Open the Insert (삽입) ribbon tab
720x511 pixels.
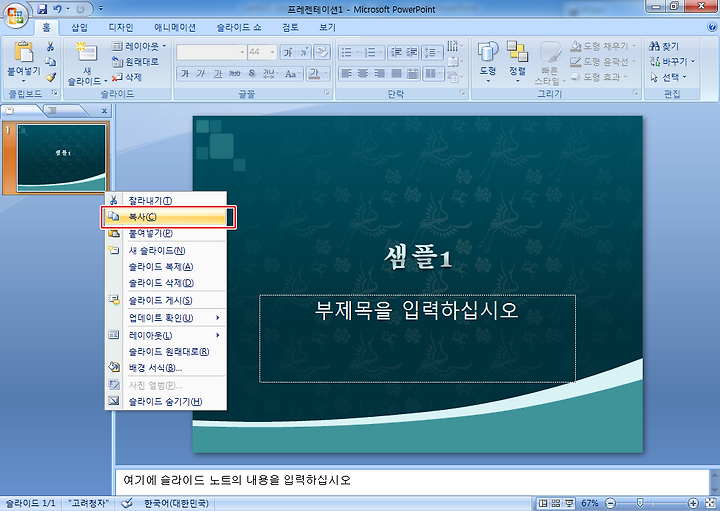(x=79, y=28)
